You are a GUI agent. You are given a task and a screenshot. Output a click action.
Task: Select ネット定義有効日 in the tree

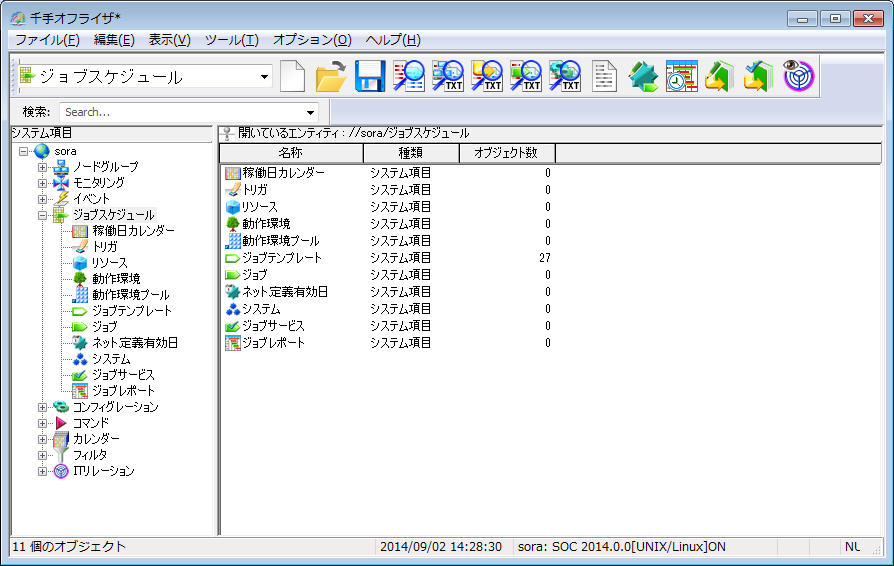point(135,343)
